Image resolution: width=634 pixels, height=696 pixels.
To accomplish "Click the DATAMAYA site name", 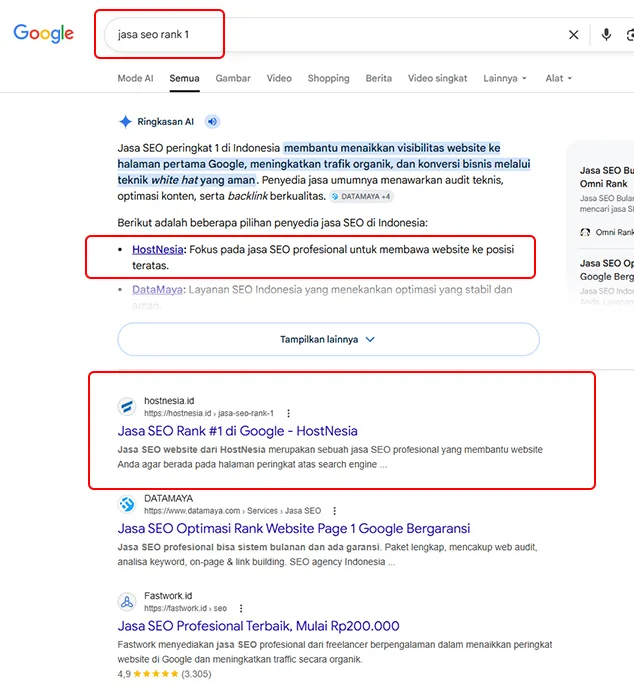I will 168,498.
